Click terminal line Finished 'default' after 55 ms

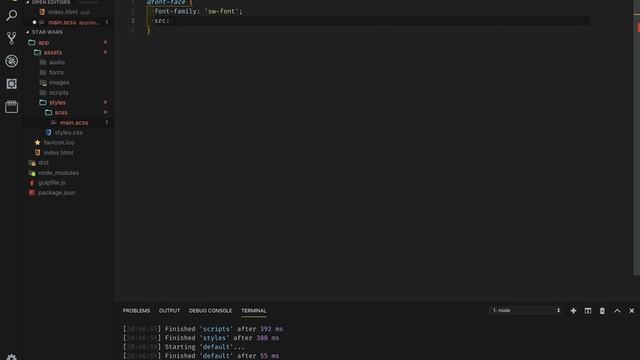pyautogui.click(x=201, y=356)
